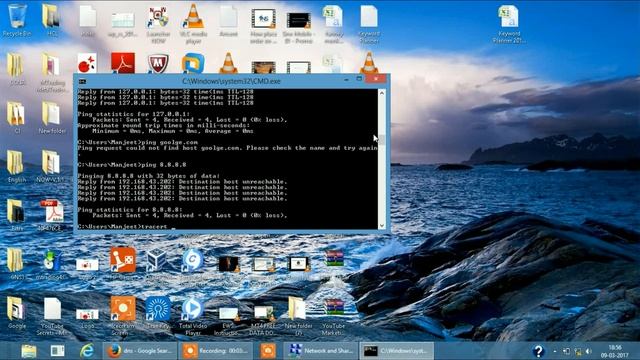Switch to the CMD taskbar button
Screen dimensions: 640x360
[x=397, y=351]
